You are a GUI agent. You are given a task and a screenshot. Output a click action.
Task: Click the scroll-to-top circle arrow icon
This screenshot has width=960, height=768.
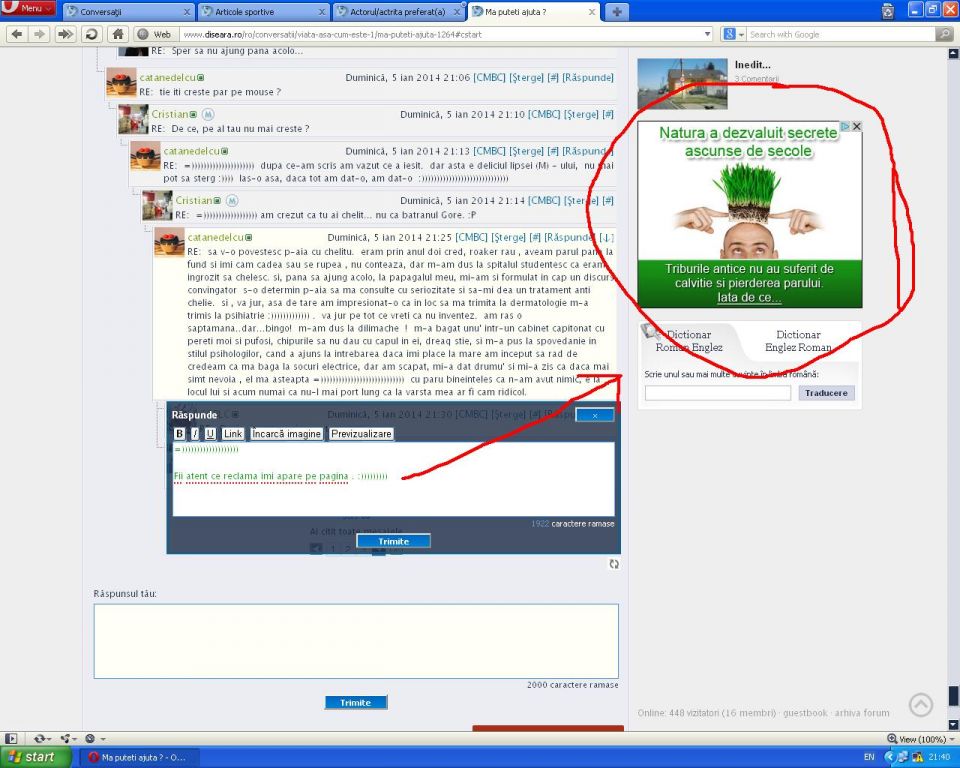[921, 705]
